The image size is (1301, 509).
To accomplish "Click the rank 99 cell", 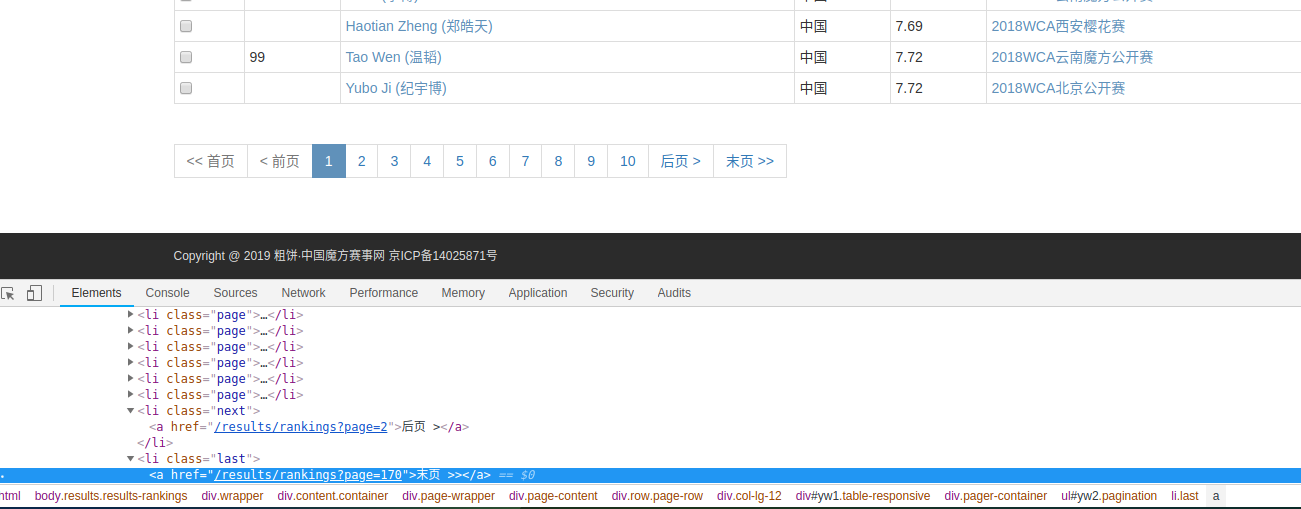I will tap(292, 57).
